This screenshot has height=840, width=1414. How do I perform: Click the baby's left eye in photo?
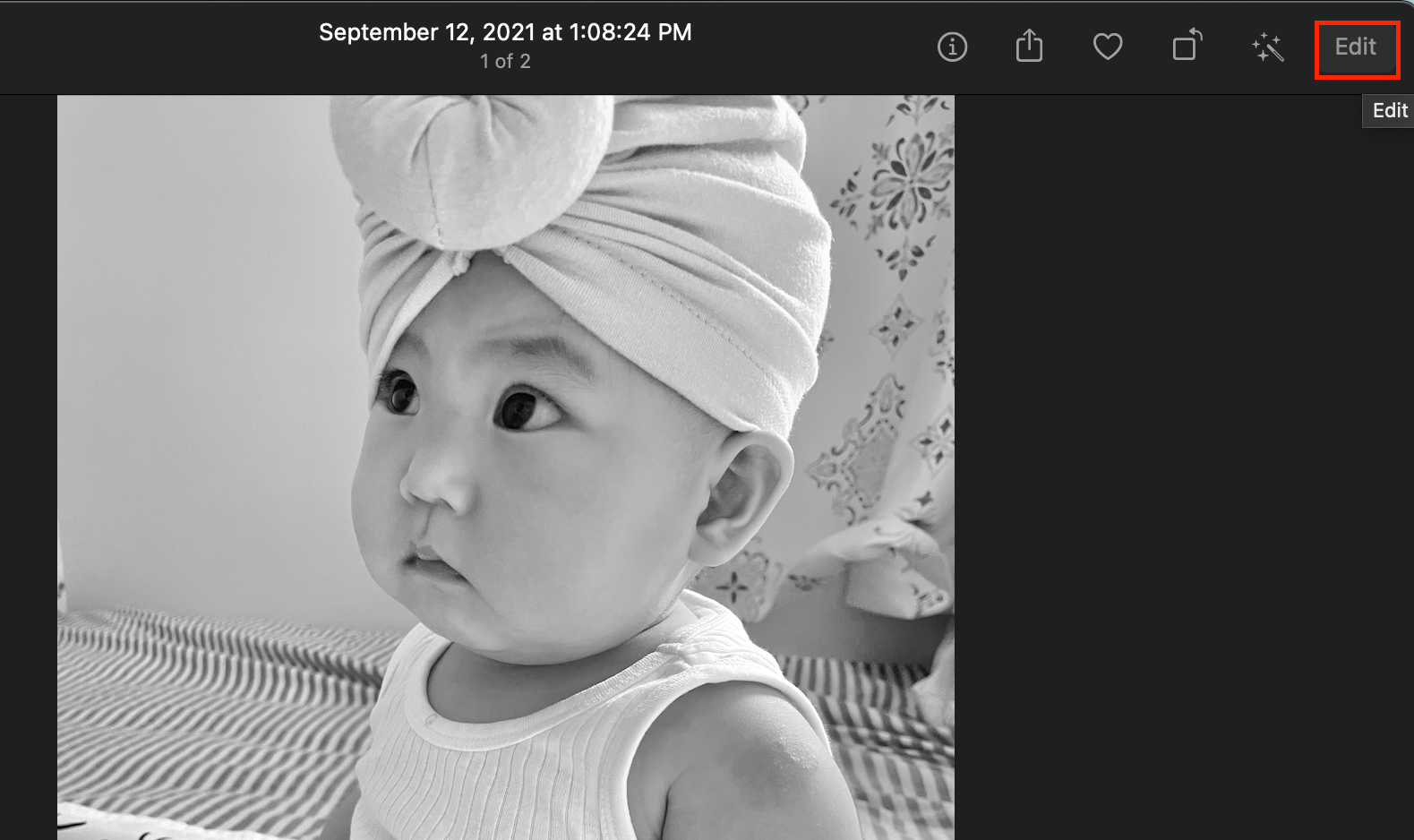pyautogui.click(x=527, y=408)
